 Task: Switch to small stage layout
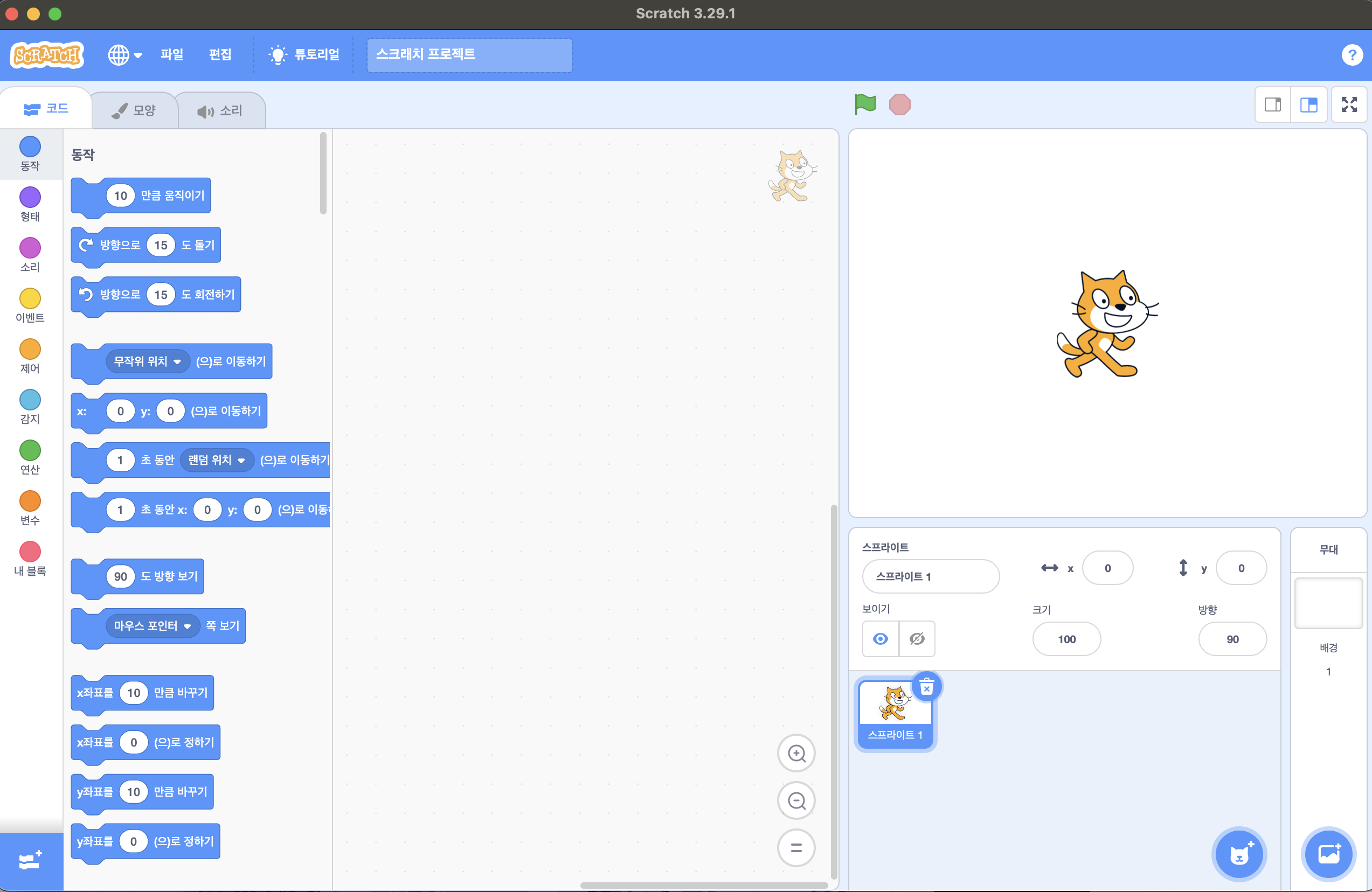pyautogui.click(x=1273, y=104)
